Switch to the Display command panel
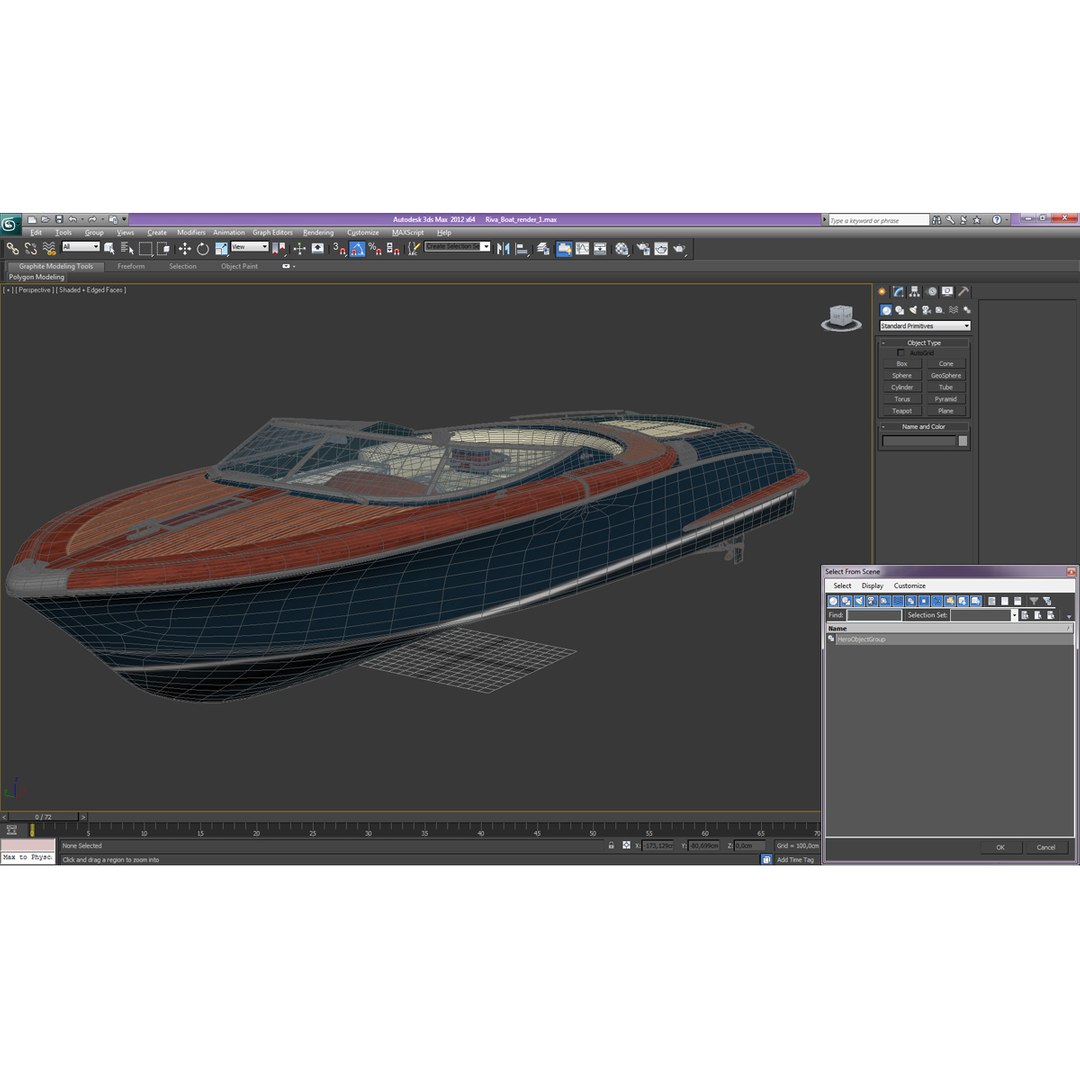This screenshot has width=1080, height=1080. (948, 291)
